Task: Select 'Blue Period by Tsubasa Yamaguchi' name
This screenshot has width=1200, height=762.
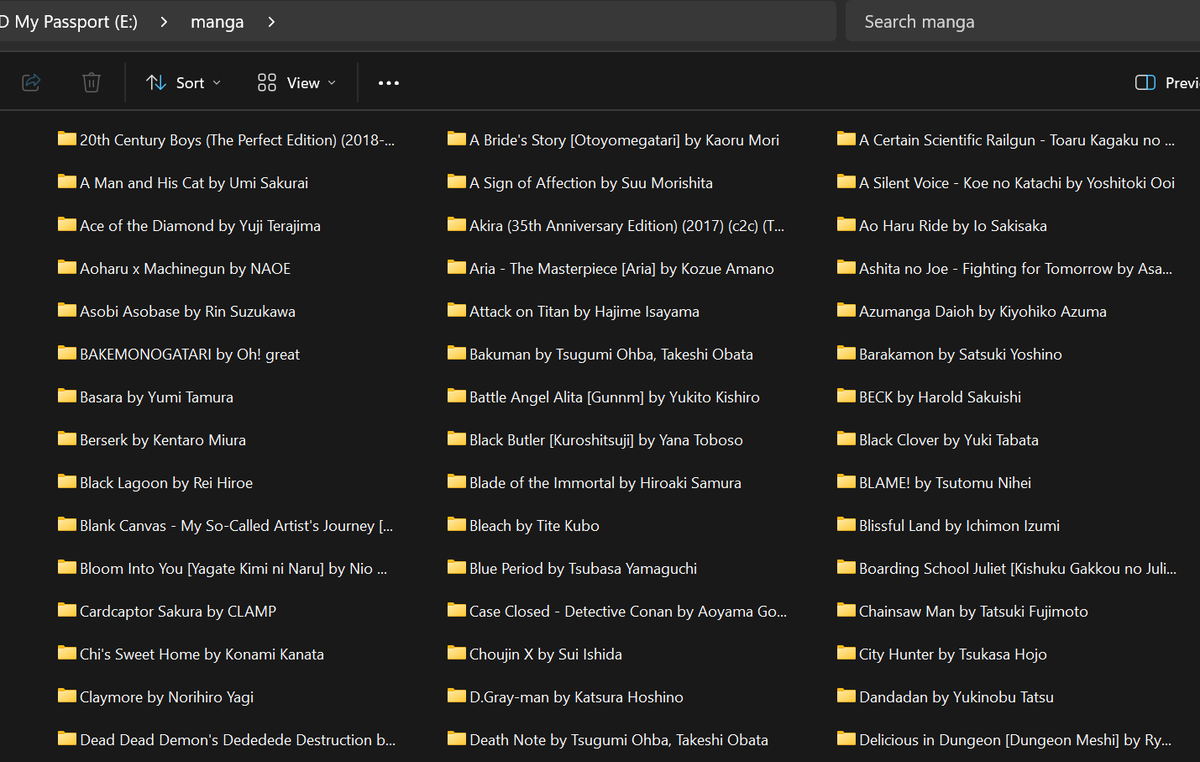Action: [583, 569]
